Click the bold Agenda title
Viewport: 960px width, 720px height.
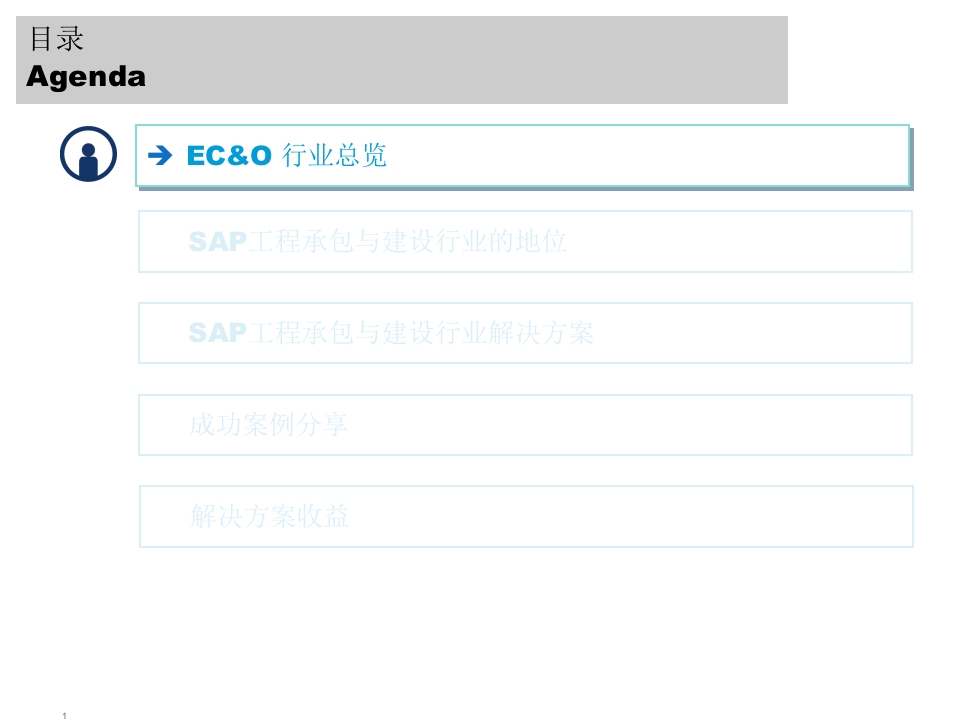pos(86,77)
